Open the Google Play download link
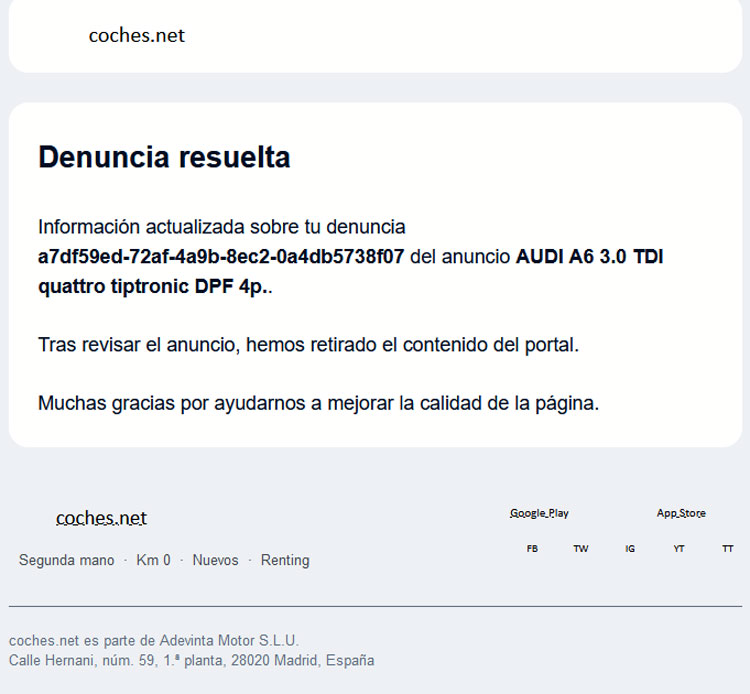 (x=539, y=513)
